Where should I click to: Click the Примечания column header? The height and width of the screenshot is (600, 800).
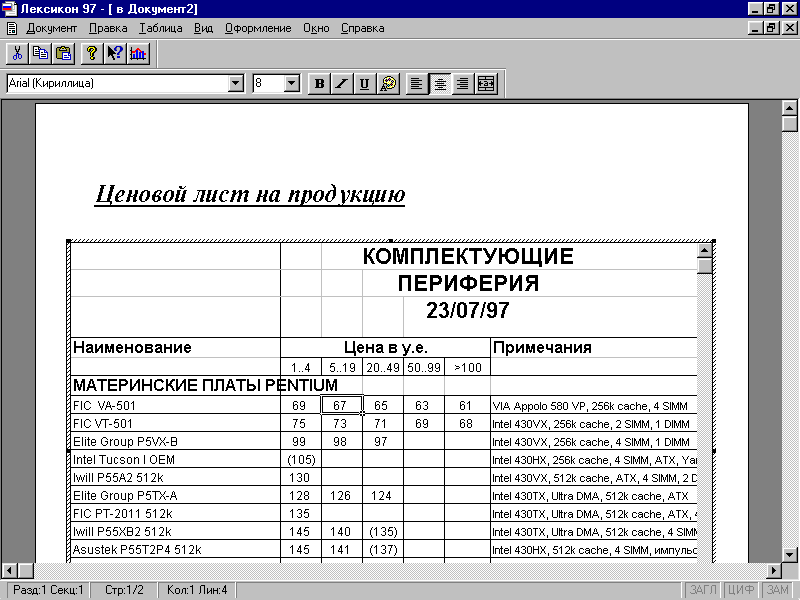(x=594, y=347)
